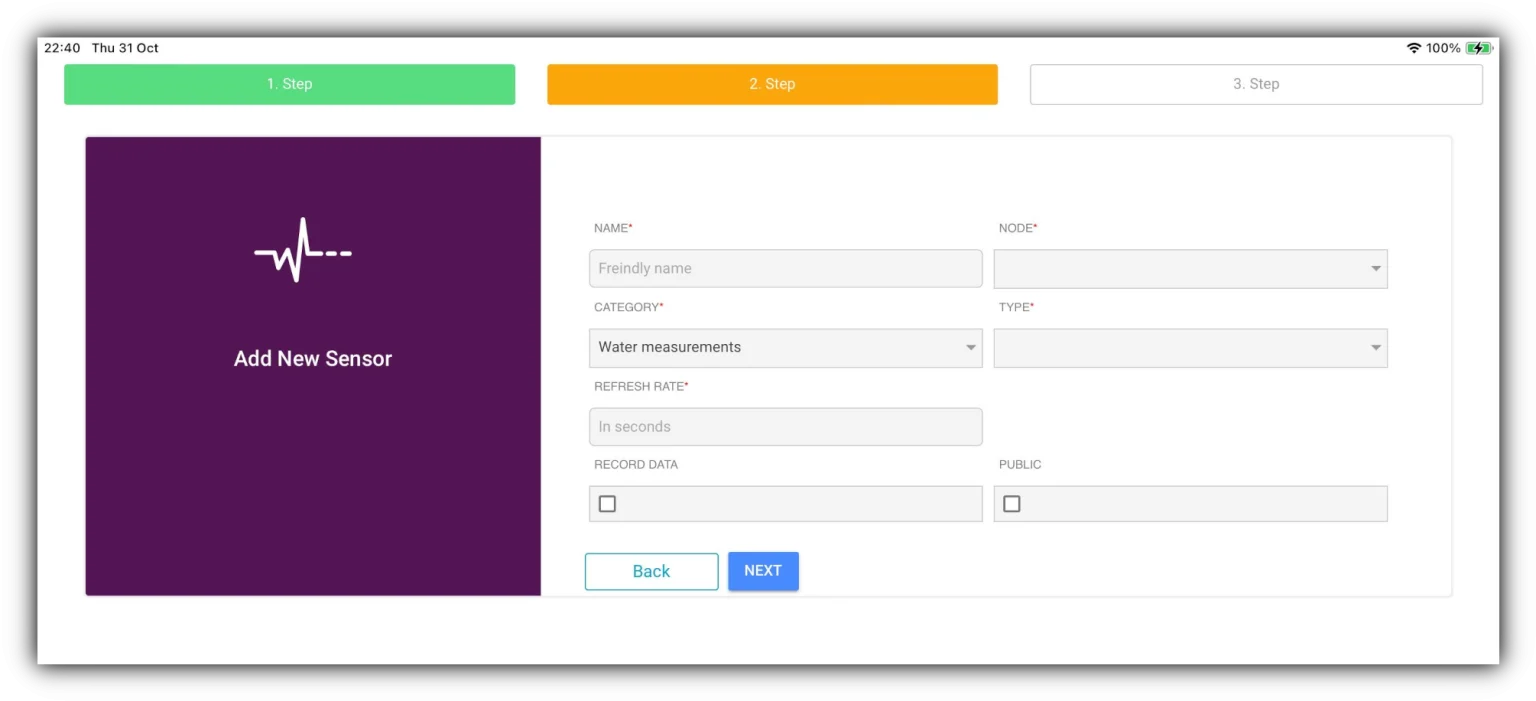Click the Category dropdown arrow icon
The height and width of the screenshot is (701, 1536).
coord(970,348)
